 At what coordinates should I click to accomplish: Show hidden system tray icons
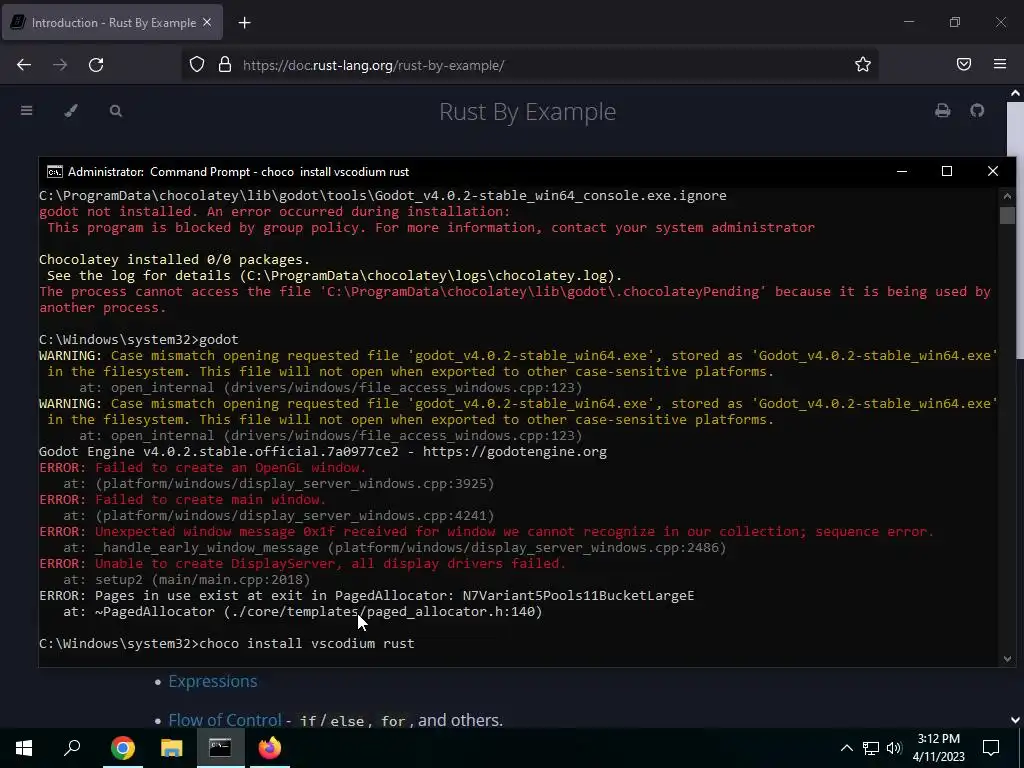[846, 748]
